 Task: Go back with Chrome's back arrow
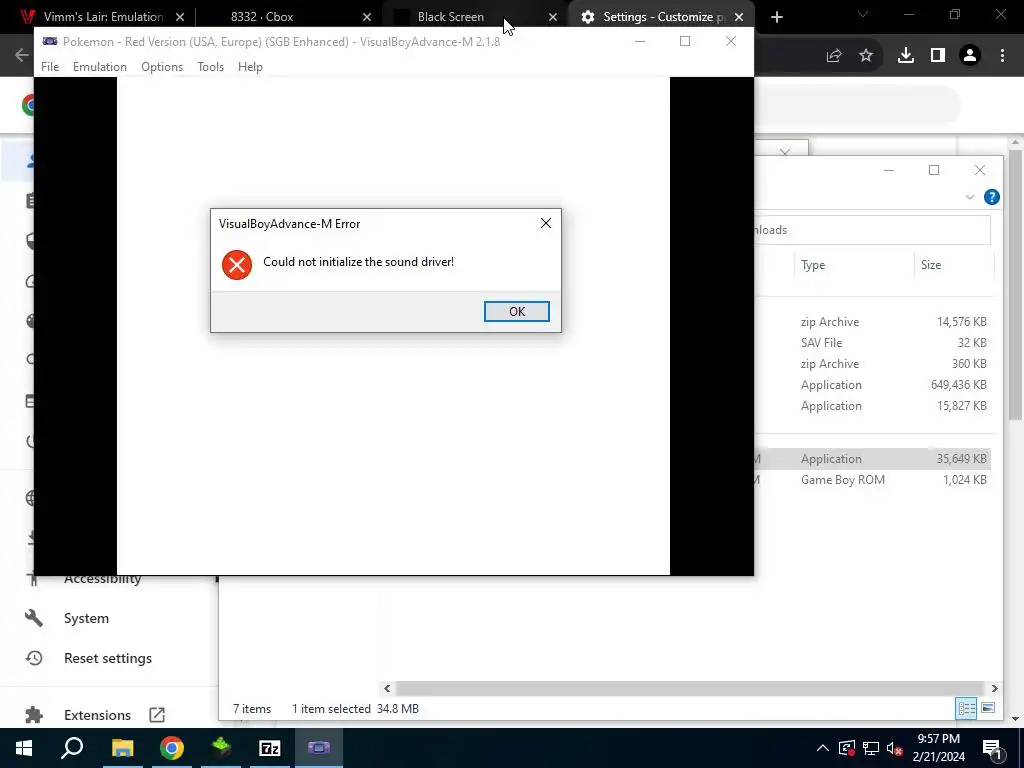tap(22, 55)
